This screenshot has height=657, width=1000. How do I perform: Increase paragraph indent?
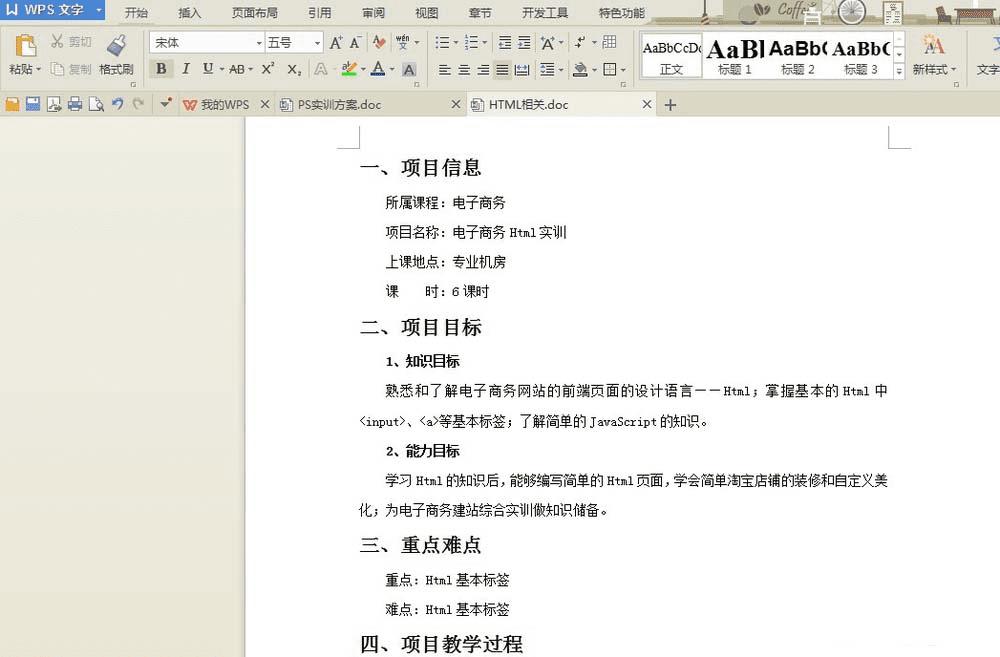coord(524,43)
